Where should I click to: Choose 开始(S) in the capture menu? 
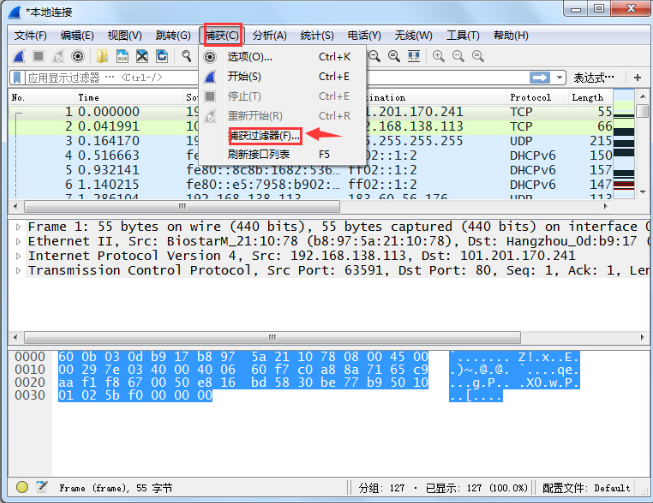tap(282, 77)
